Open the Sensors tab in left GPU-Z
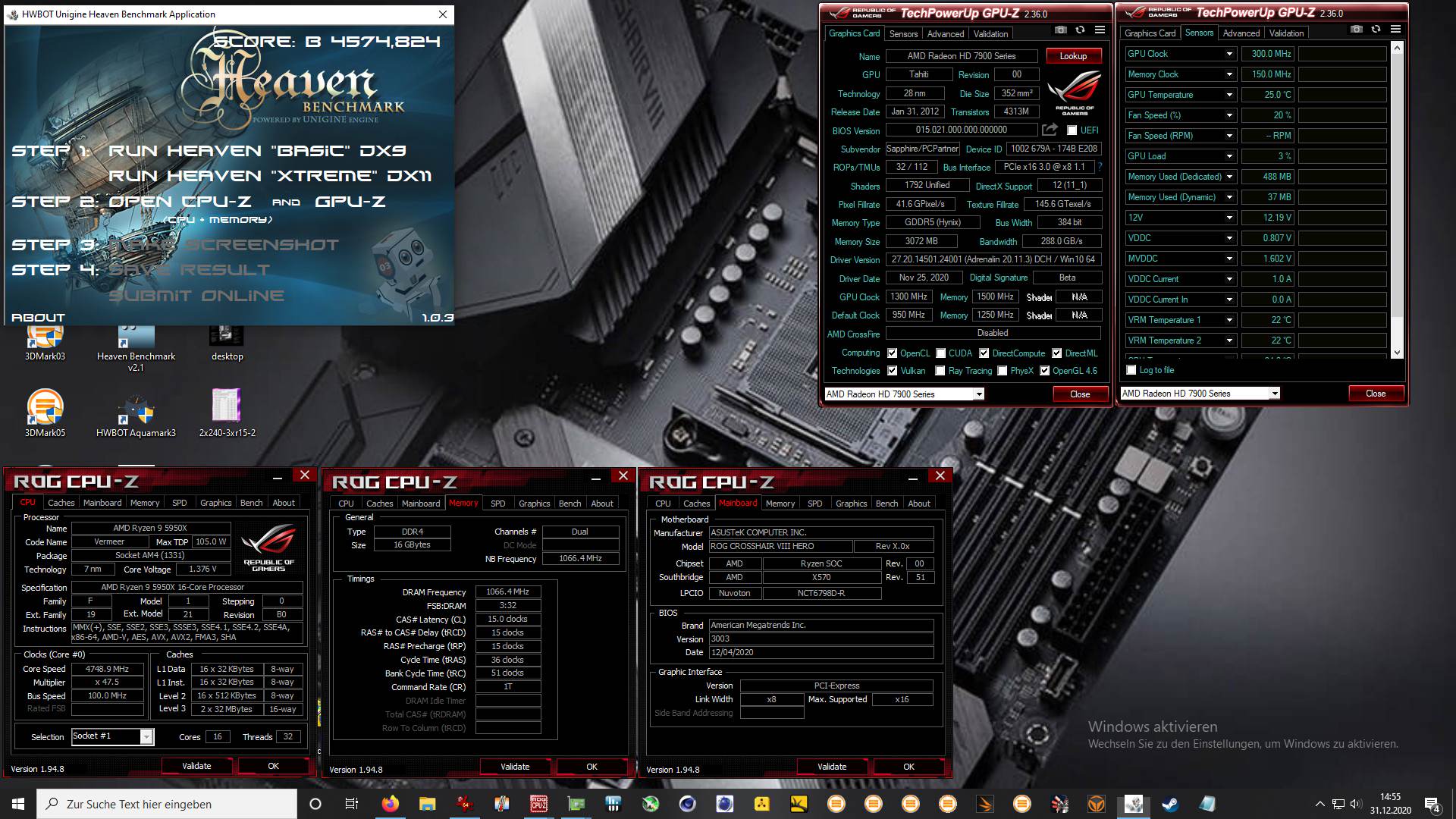Viewport: 1456px width, 819px height. pos(903,34)
